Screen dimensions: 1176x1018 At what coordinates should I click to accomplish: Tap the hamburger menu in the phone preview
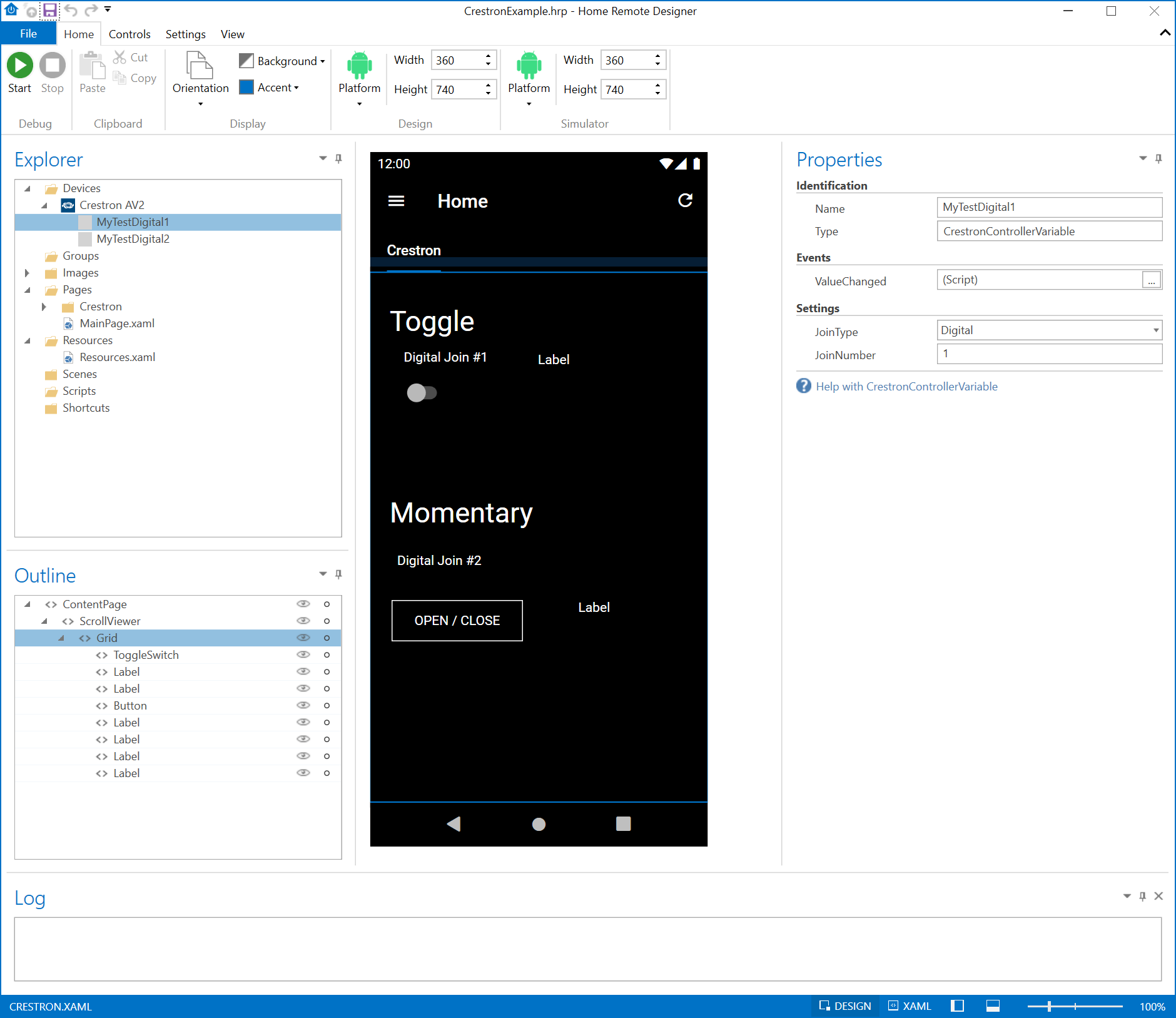pos(397,201)
